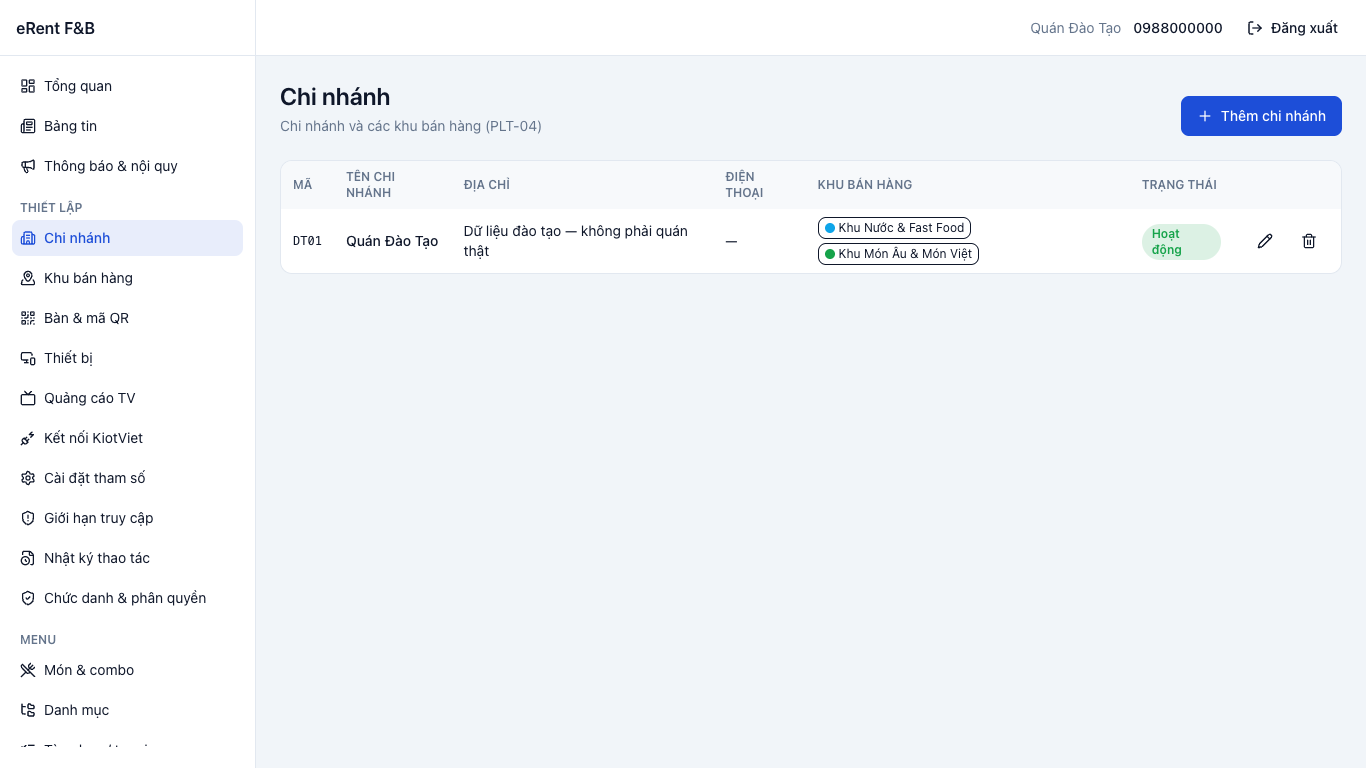This screenshot has width=1366, height=768.
Task: Click the MÃ column header
Action: click(303, 185)
